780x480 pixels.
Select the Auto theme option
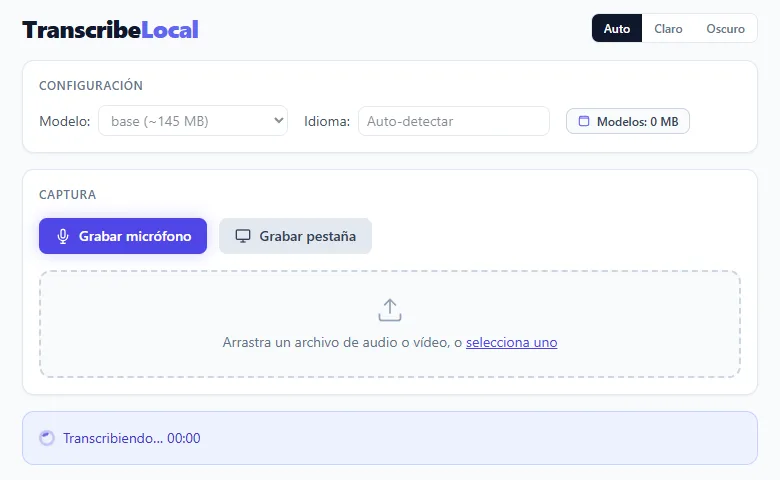617,28
